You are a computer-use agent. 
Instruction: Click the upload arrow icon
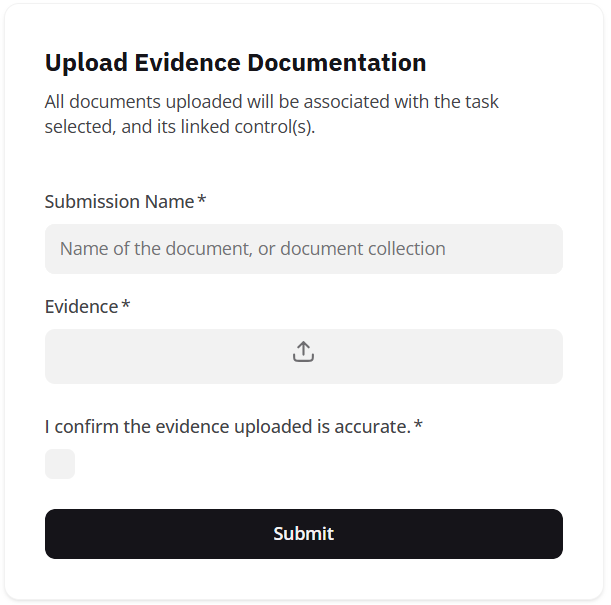(303, 352)
